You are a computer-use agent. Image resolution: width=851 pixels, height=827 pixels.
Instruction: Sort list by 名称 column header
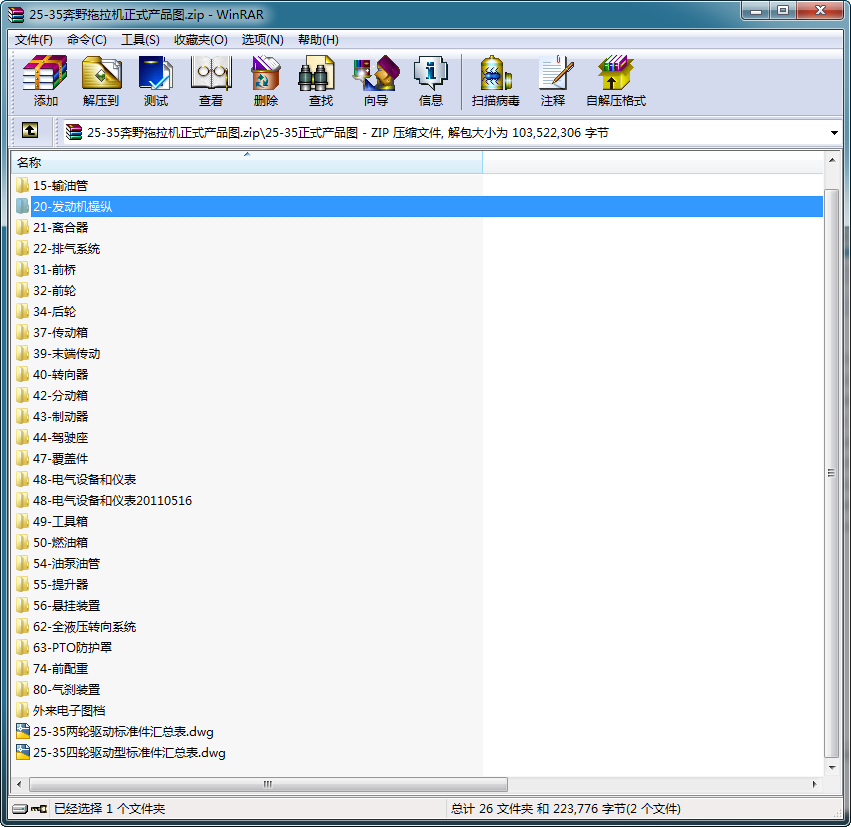tap(246, 162)
